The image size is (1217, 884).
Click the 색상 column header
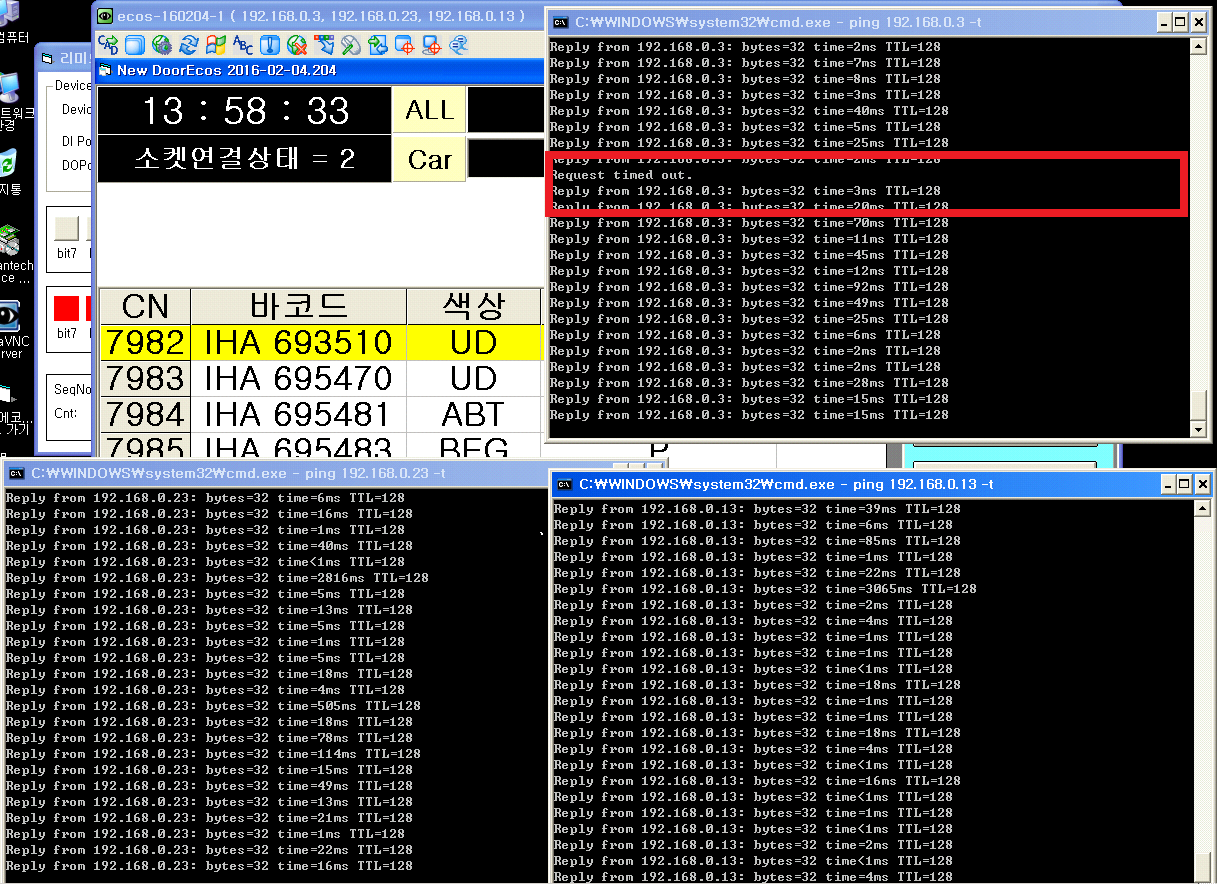point(473,306)
